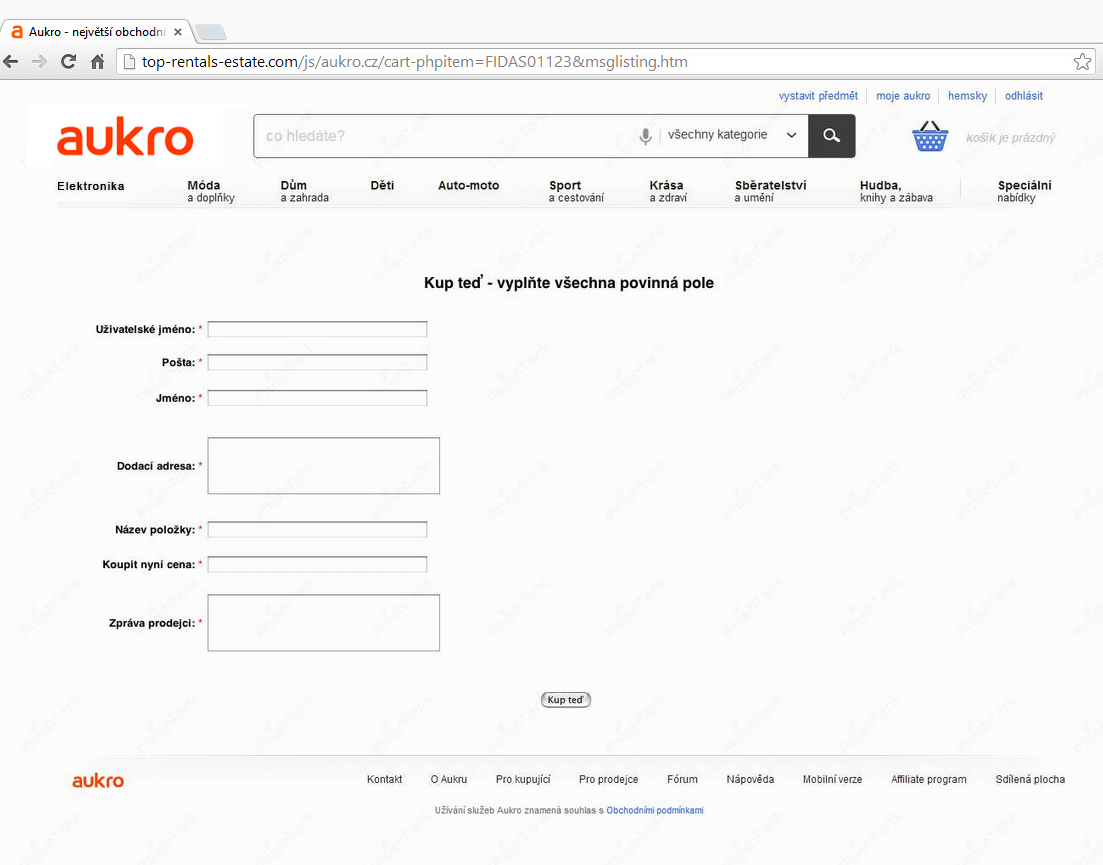Click the page icon in the address bar
Image resolution: width=1103 pixels, height=865 pixels.
pos(129,62)
